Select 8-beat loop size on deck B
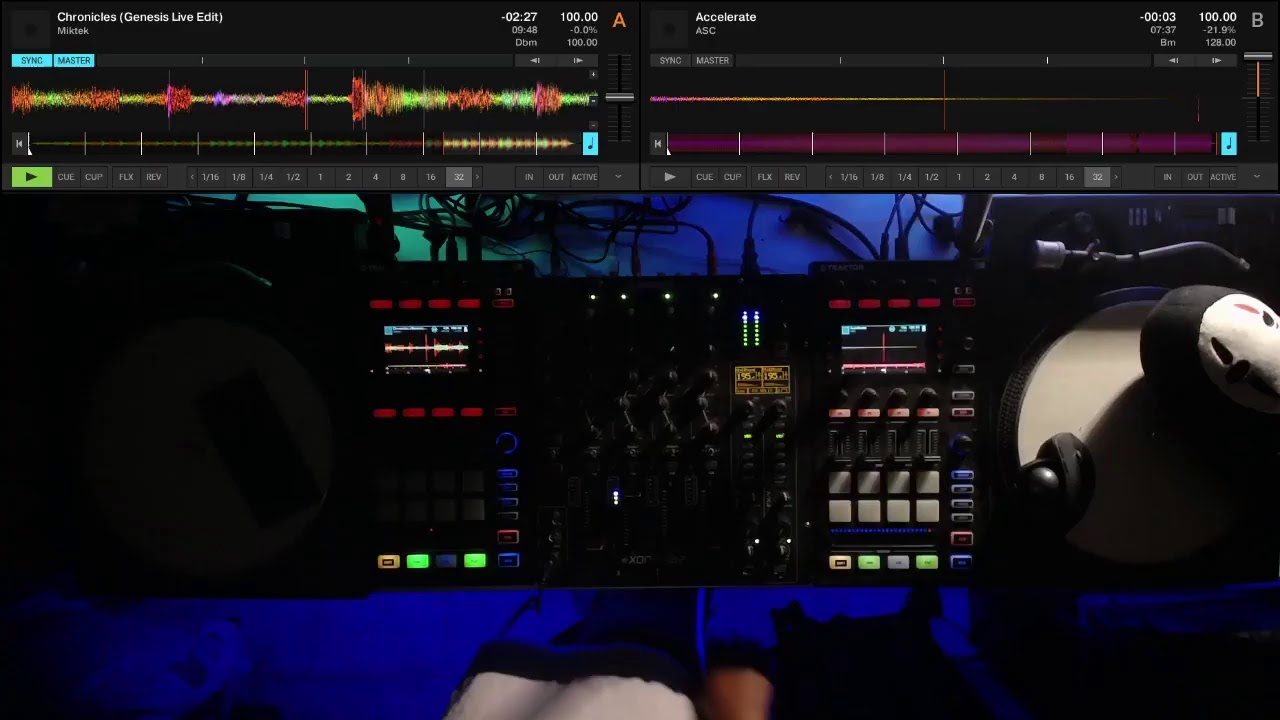Image resolution: width=1280 pixels, height=720 pixels. coord(1042,177)
